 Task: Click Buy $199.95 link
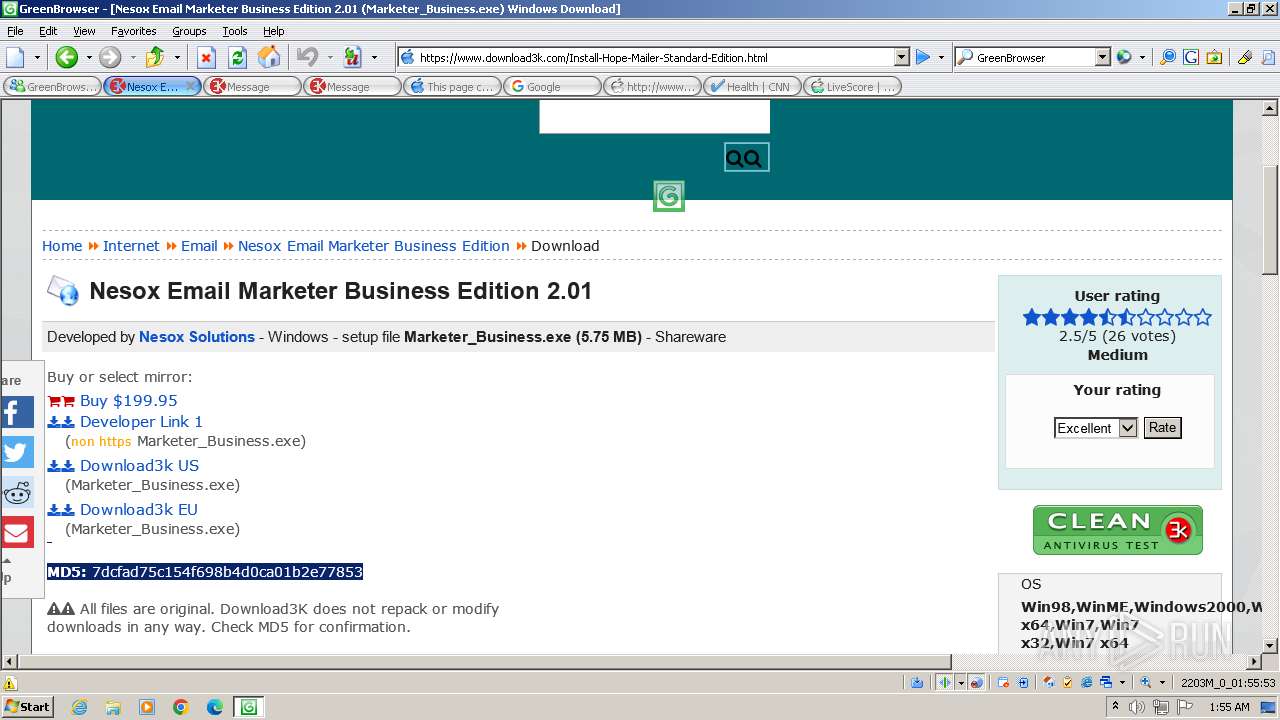pos(128,400)
